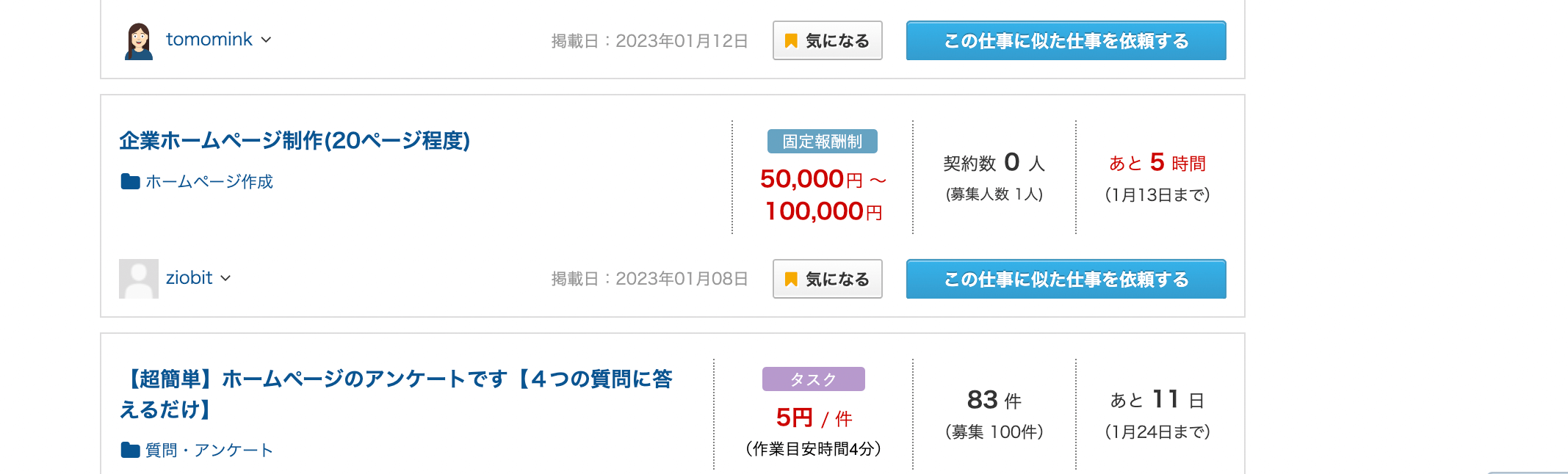Open 質問・アンケート category link

click(209, 450)
